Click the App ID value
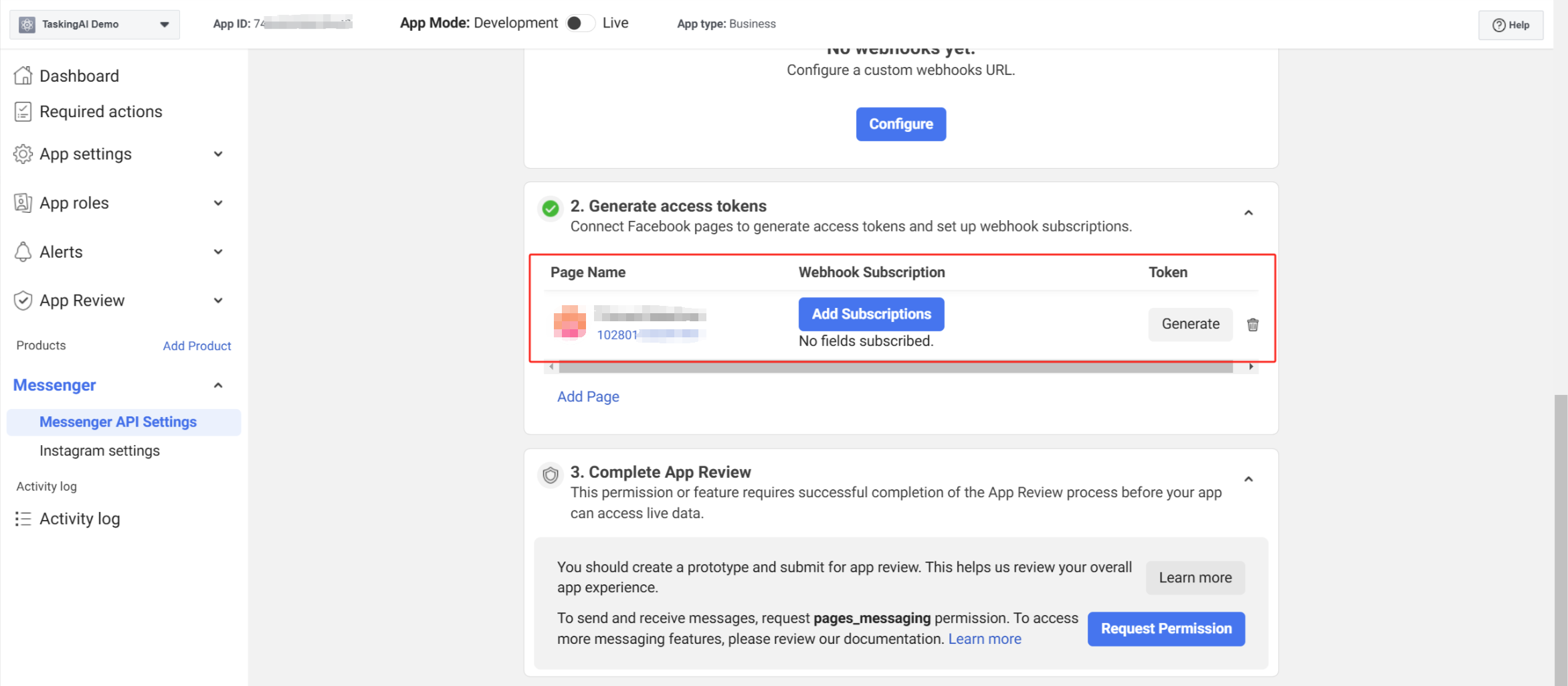Image resolution: width=1568 pixels, height=686 pixels. click(302, 23)
